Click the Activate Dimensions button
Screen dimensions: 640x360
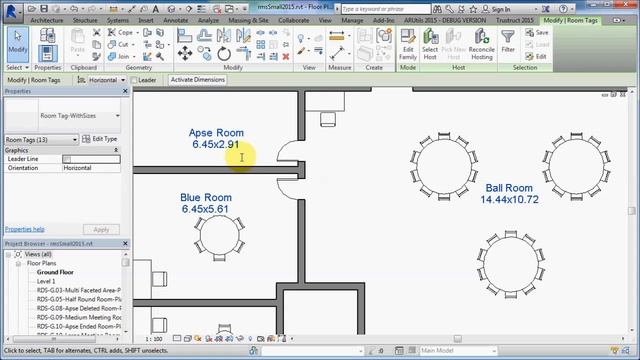point(198,80)
